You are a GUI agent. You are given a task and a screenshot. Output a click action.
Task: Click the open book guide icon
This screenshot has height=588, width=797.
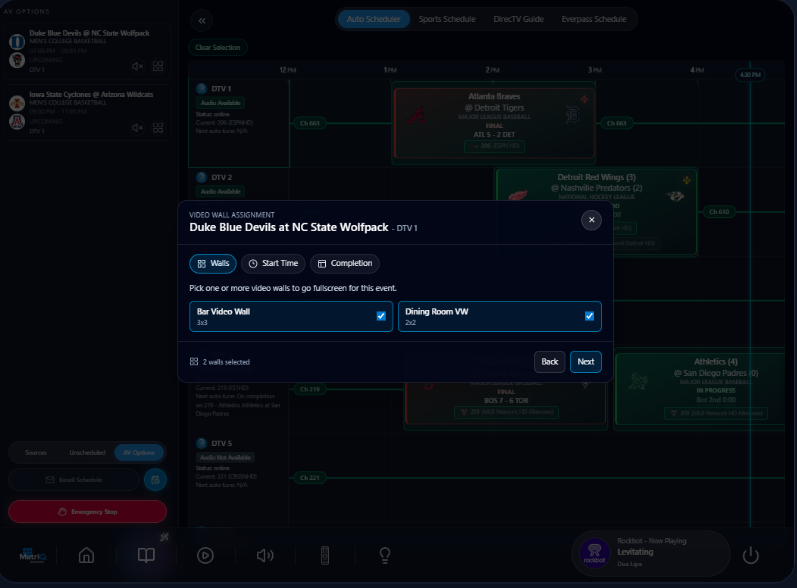coord(146,556)
